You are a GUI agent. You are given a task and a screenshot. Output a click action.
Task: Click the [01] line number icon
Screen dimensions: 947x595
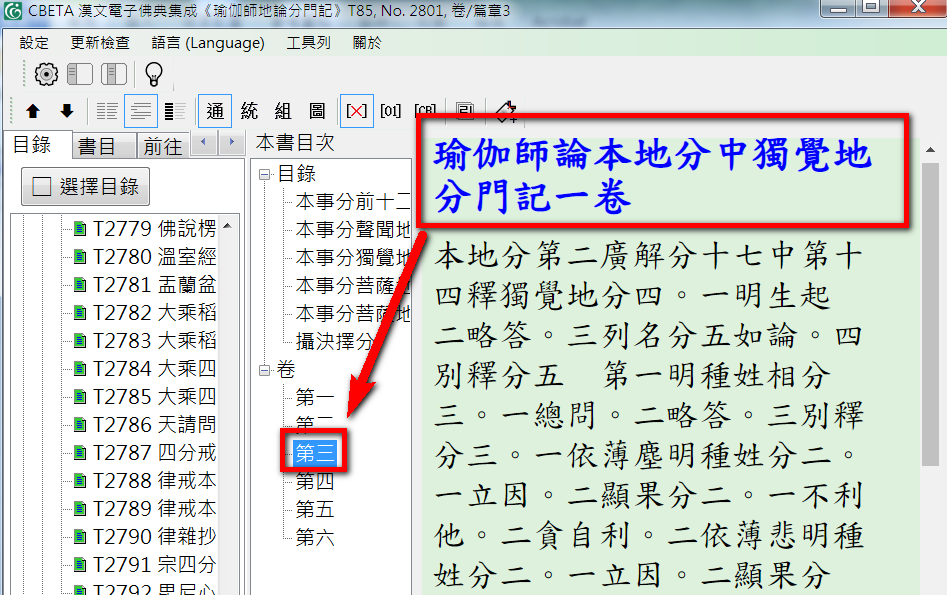click(x=391, y=111)
